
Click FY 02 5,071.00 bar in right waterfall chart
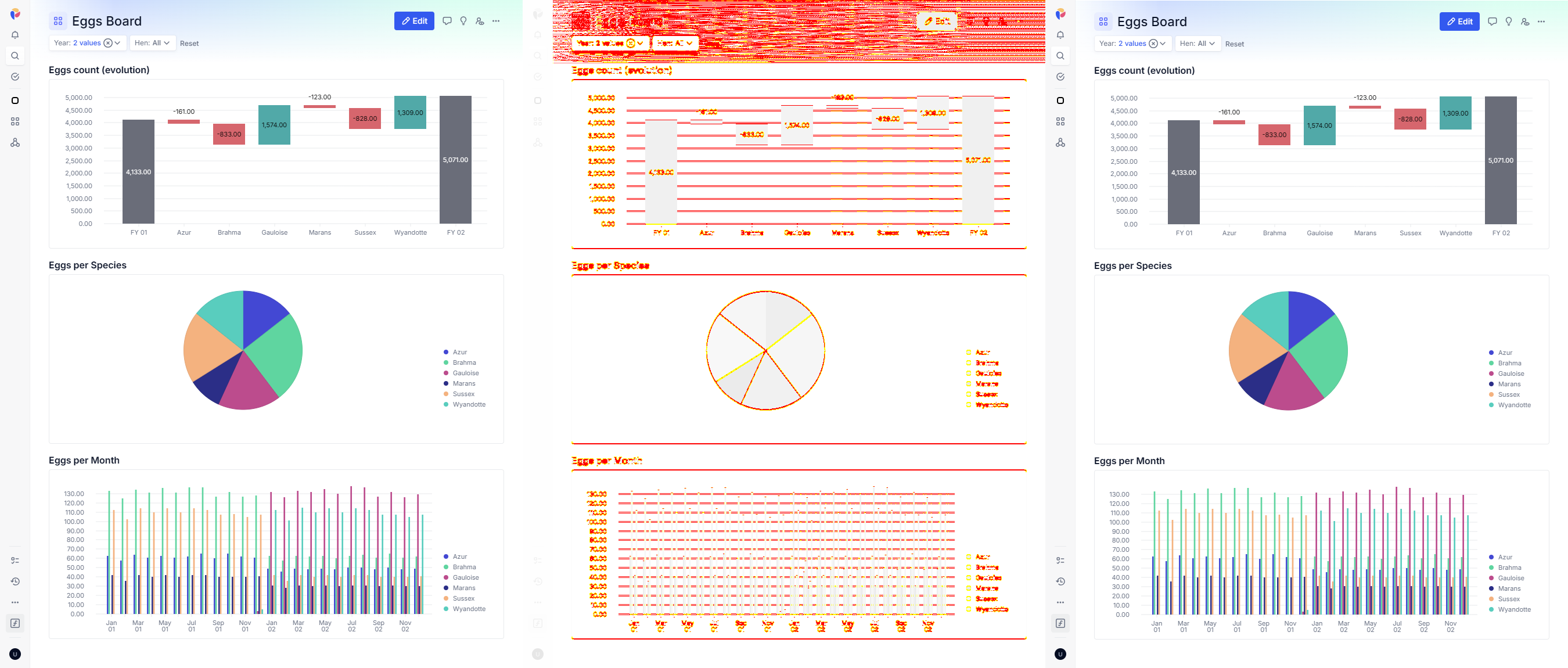[x=1501, y=160]
